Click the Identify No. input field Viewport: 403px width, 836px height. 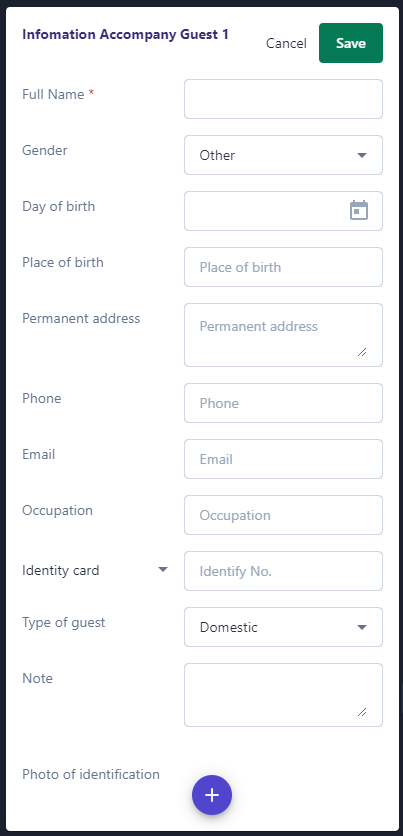[x=284, y=571]
